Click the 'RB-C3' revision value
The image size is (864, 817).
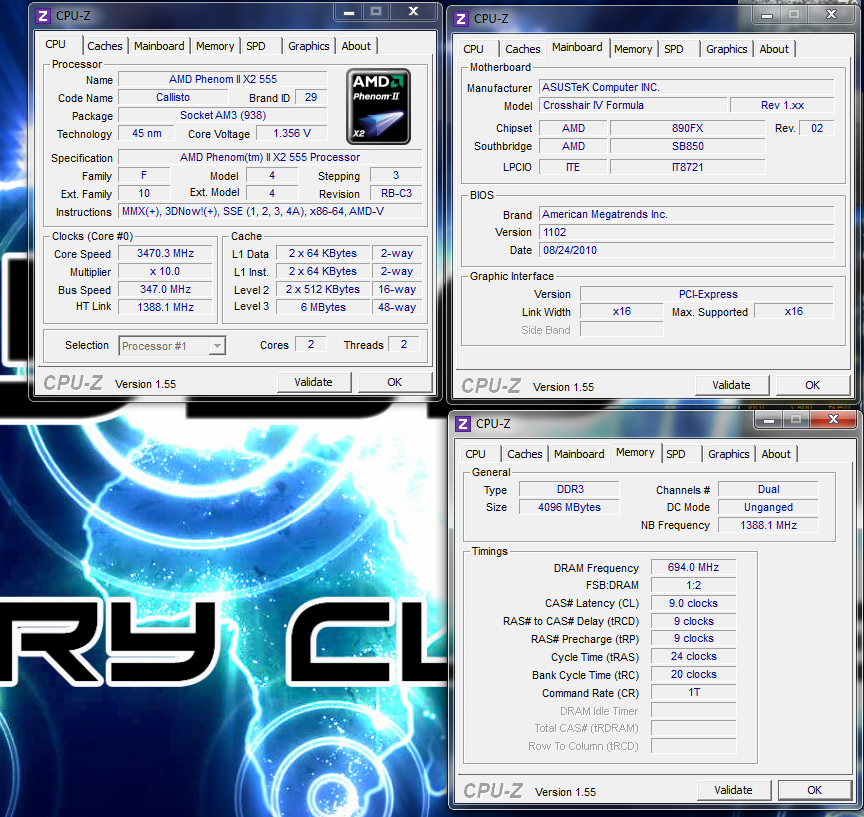coord(396,193)
